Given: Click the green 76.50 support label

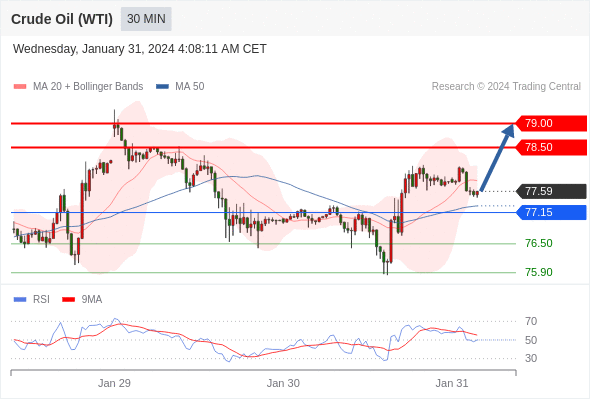Looking at the screenshot, I should point(539,243).
